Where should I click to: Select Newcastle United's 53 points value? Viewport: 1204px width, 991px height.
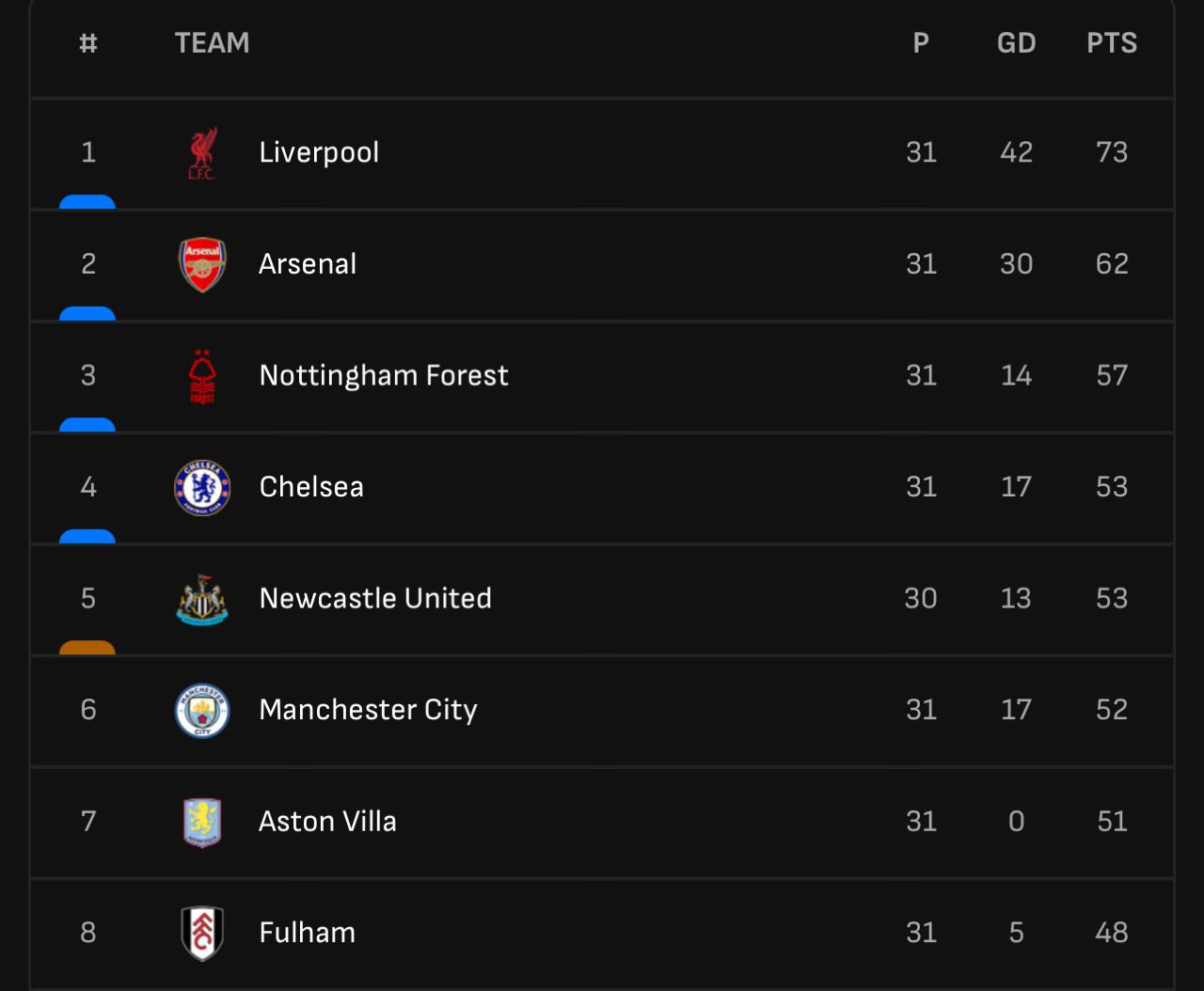(x=1112, y=599)
